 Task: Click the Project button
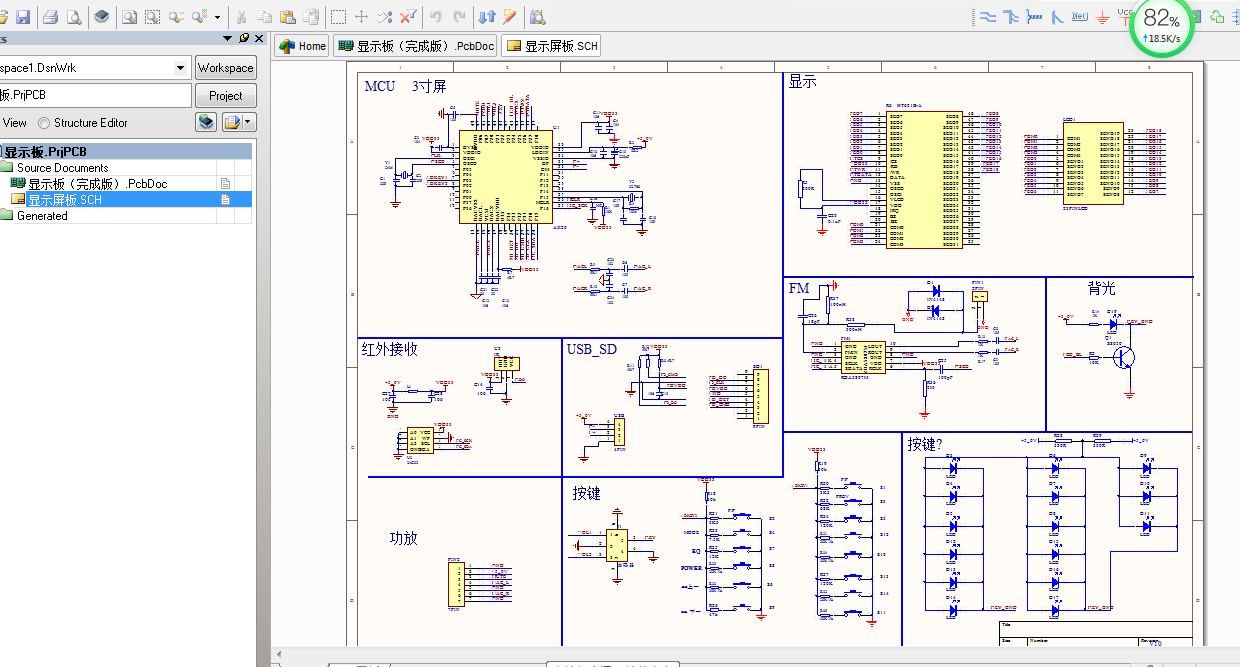(x=225, y=96)
